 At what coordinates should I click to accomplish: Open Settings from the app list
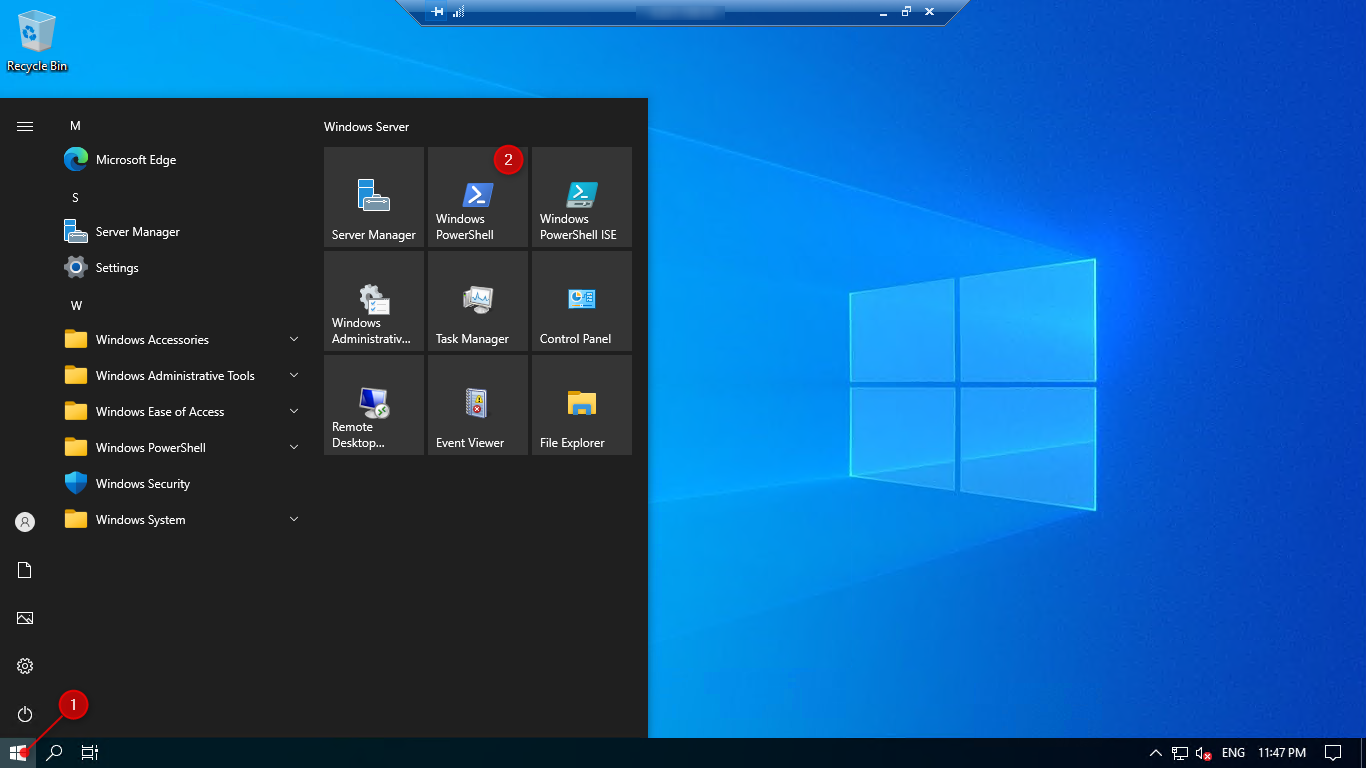tap(116, 268)
